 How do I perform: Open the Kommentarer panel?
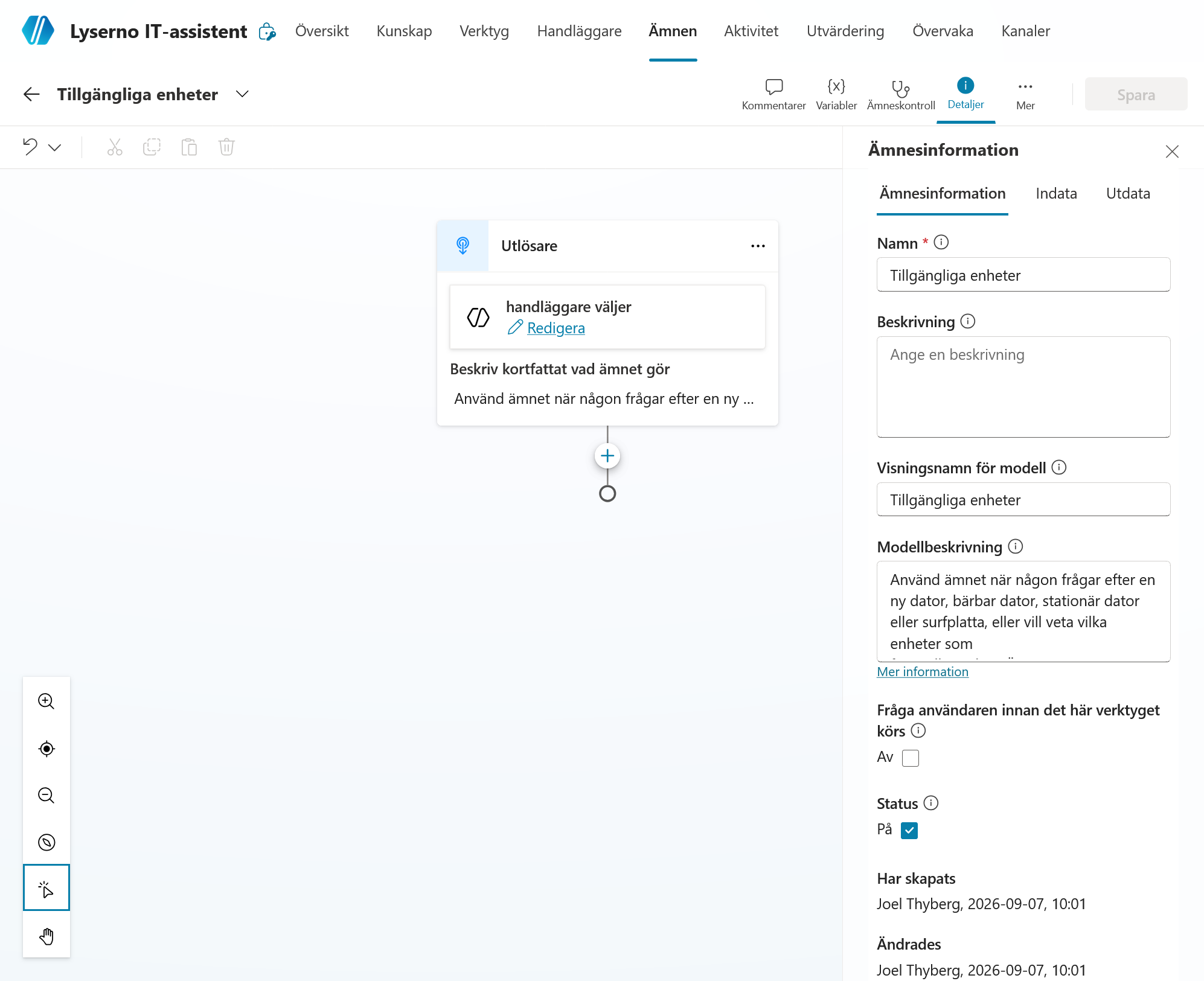click(x=773, y=95)
